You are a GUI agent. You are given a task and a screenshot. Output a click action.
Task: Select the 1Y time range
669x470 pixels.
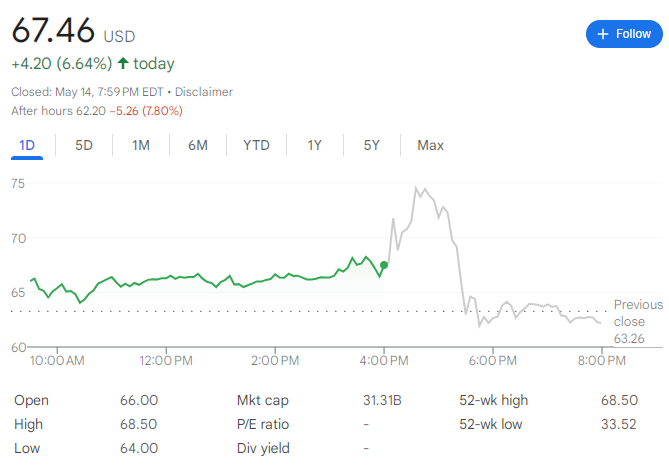pyautogui.click(x=314, y=145)
